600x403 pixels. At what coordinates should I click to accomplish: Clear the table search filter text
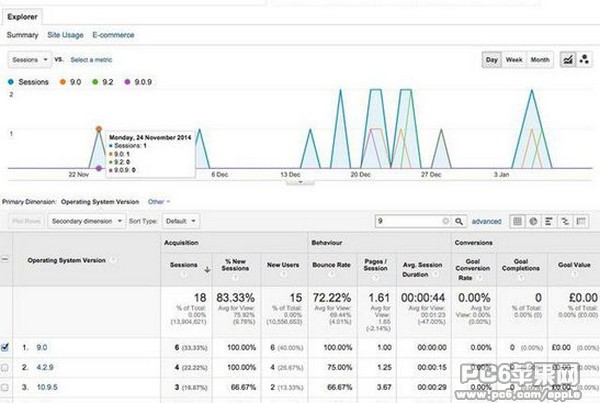[x=446, y=220]
